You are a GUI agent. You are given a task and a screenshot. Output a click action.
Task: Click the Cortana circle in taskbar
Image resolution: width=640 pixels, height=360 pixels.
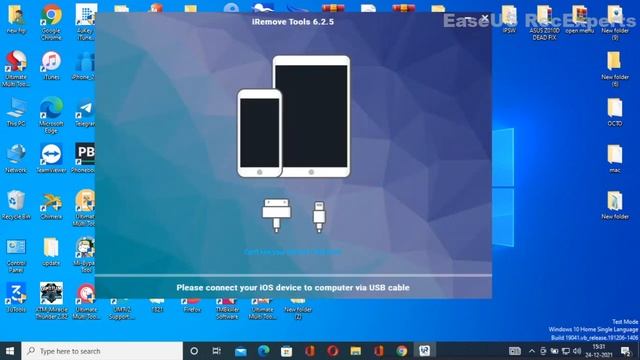point(194,351)
